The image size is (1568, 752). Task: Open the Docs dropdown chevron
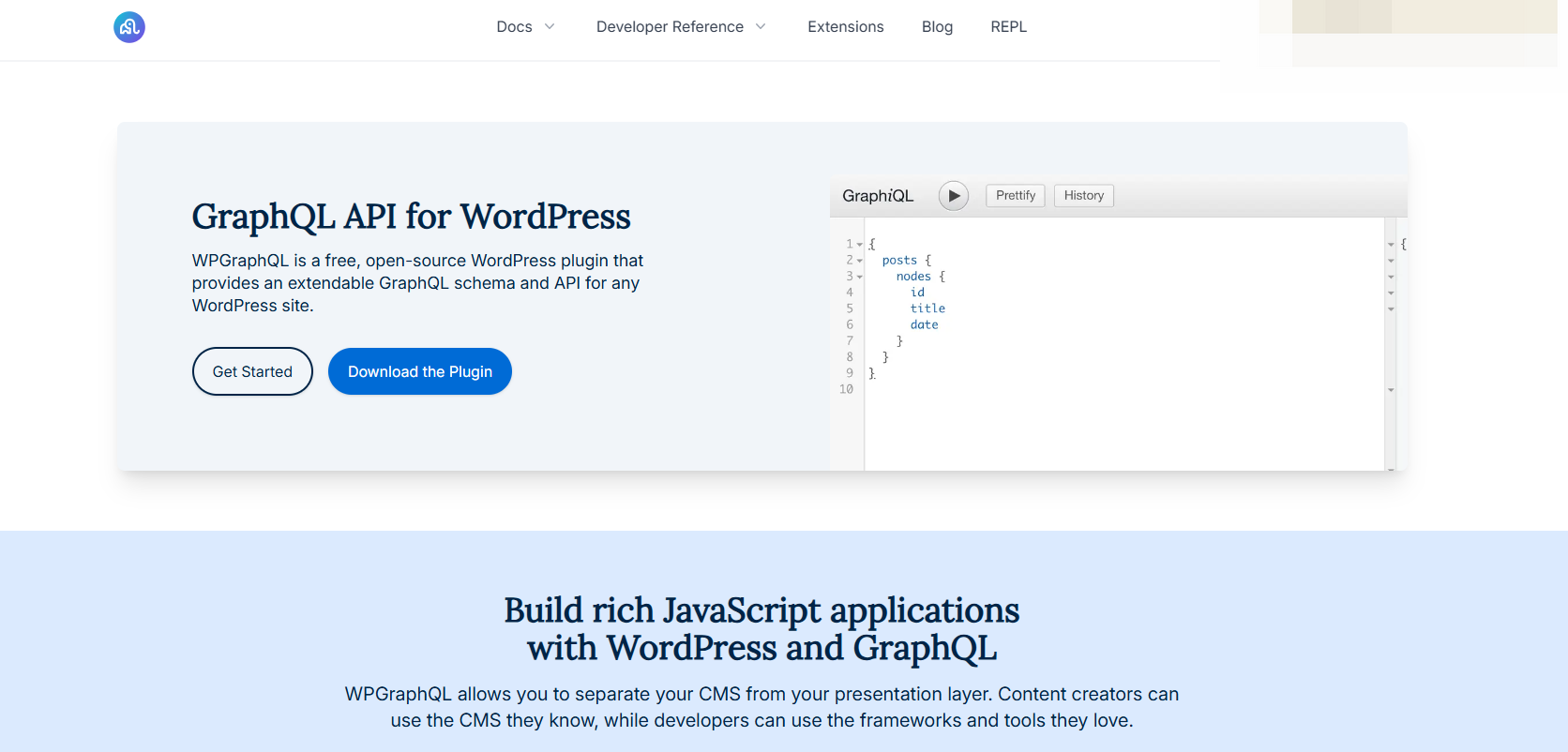[550, 27]
